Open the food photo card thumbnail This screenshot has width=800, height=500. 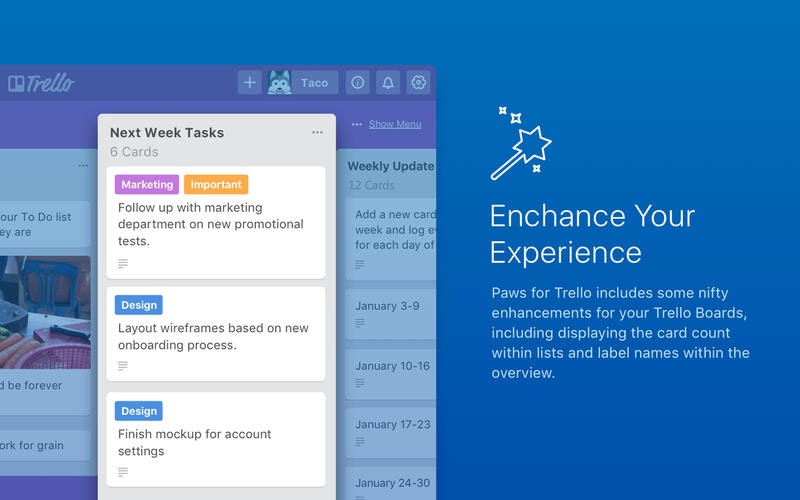coord(45,312)
